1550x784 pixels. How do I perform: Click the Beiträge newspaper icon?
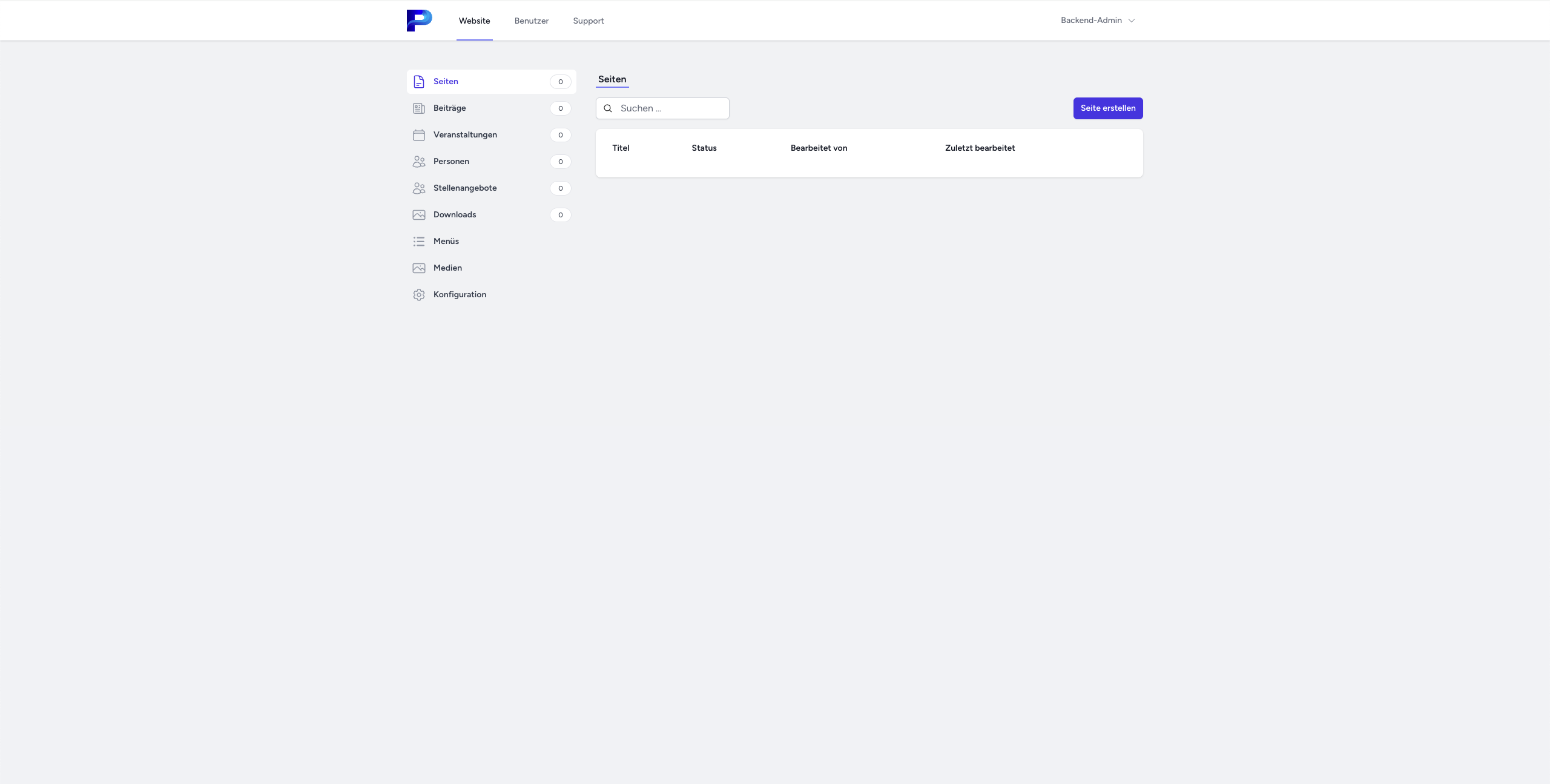418,108
